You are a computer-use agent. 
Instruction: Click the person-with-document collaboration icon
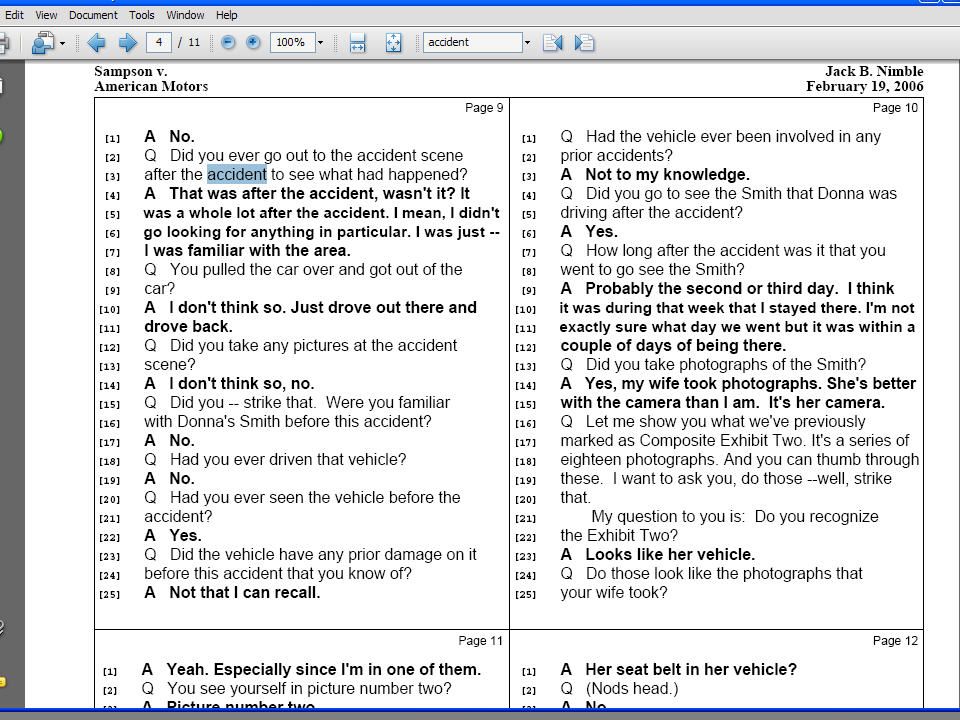43,42
